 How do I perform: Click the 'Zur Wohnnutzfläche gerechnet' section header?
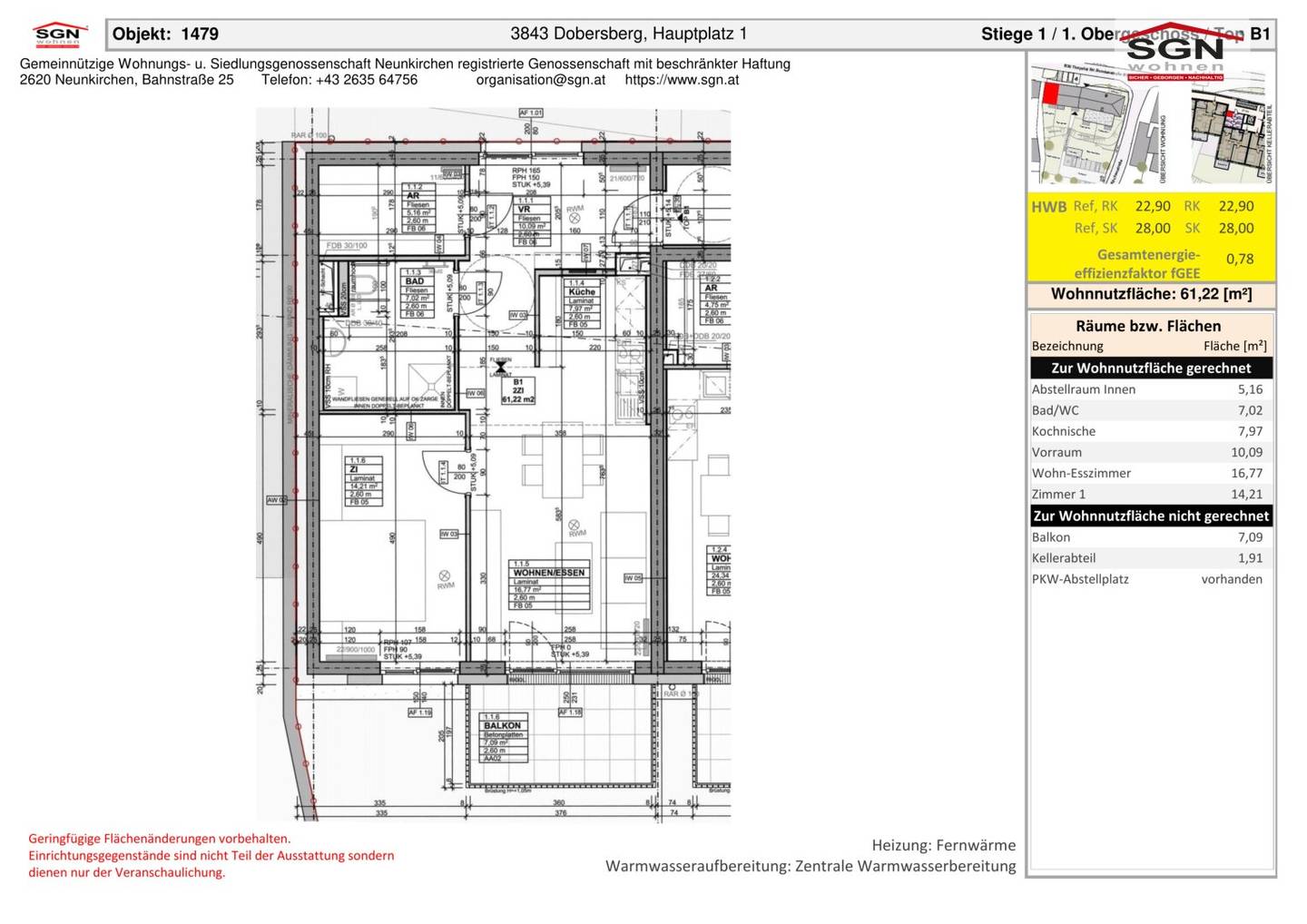pos(1151,369)
